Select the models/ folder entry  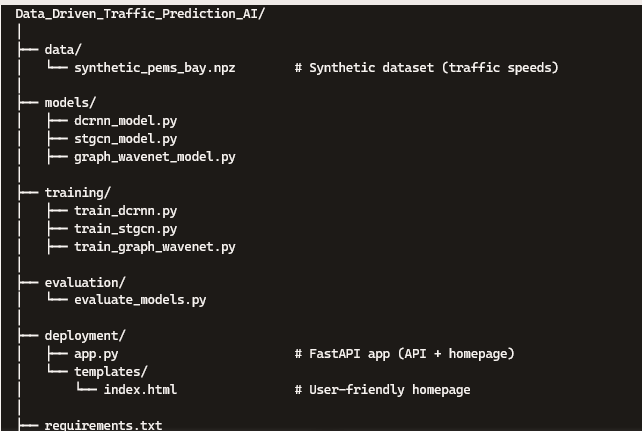click(x=70, y=103)
